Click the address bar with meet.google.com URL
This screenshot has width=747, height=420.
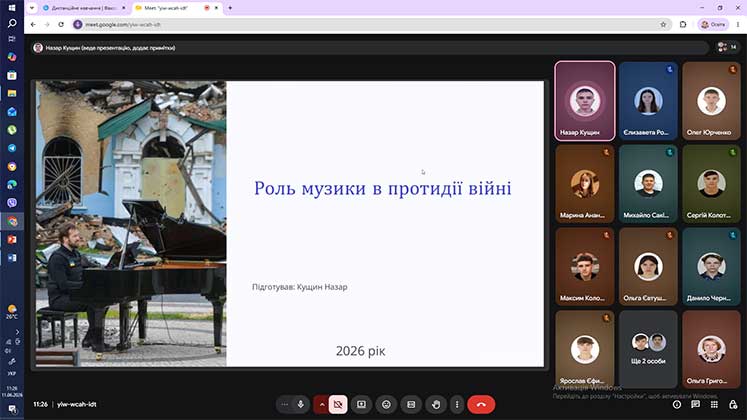[372, 24]
